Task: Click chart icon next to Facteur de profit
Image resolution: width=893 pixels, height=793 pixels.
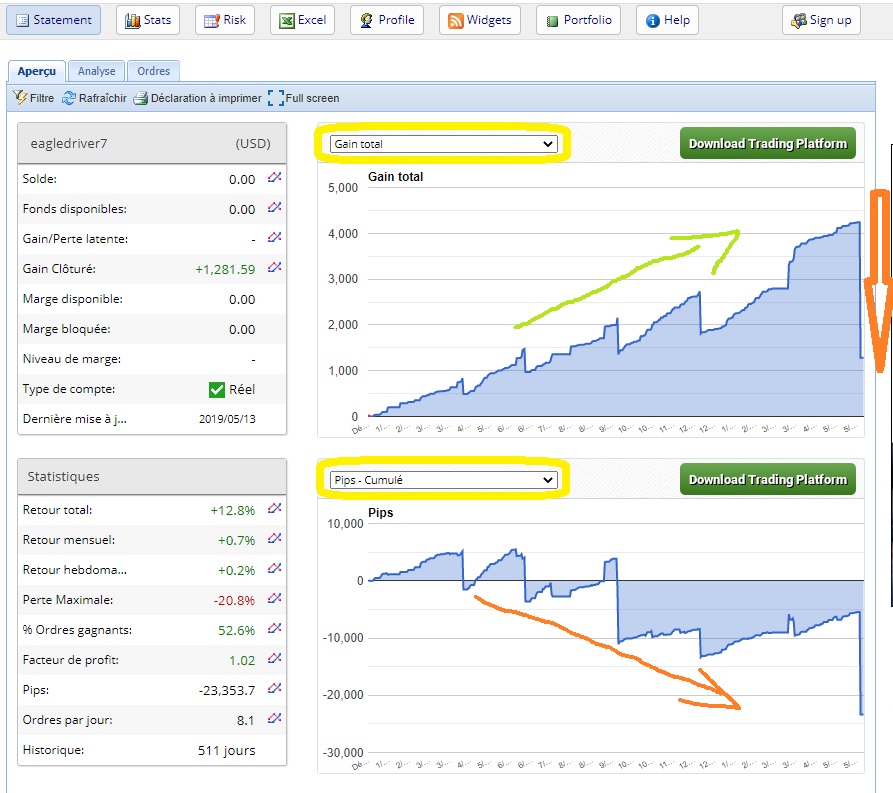Action: pyautogui.click(x=275, y=659)
